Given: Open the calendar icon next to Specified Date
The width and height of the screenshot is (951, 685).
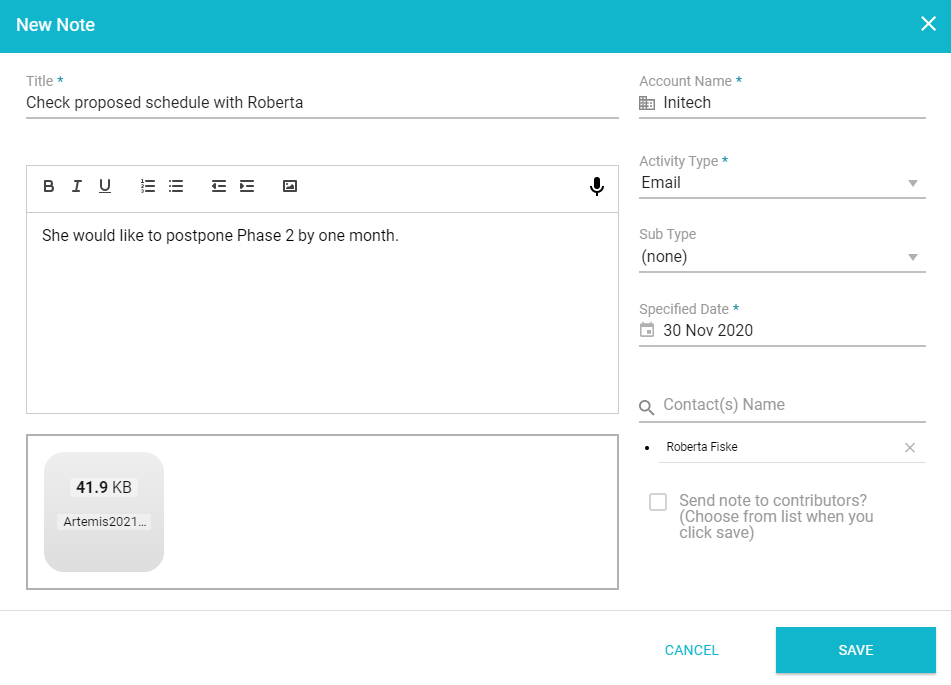Looking at the screenshot, I should click(x=648, y=330).
